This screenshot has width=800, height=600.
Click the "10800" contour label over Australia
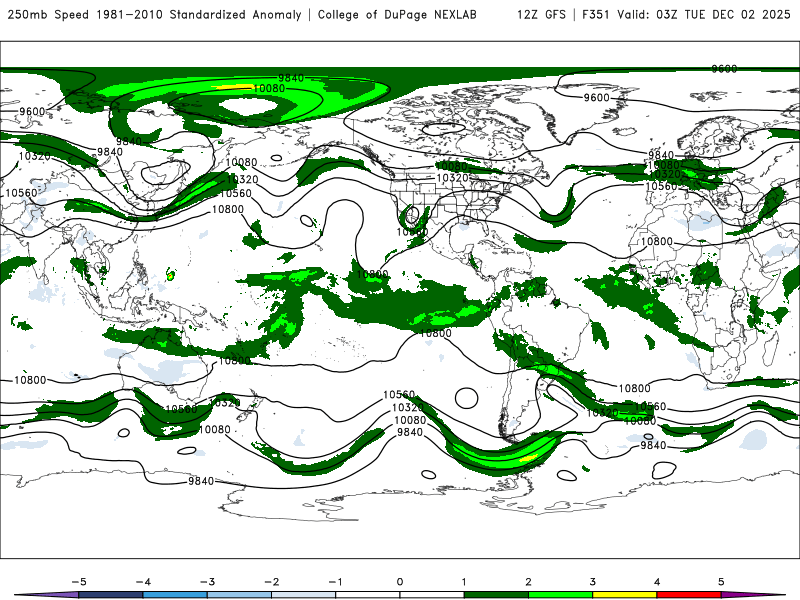(x=235, y=361)
